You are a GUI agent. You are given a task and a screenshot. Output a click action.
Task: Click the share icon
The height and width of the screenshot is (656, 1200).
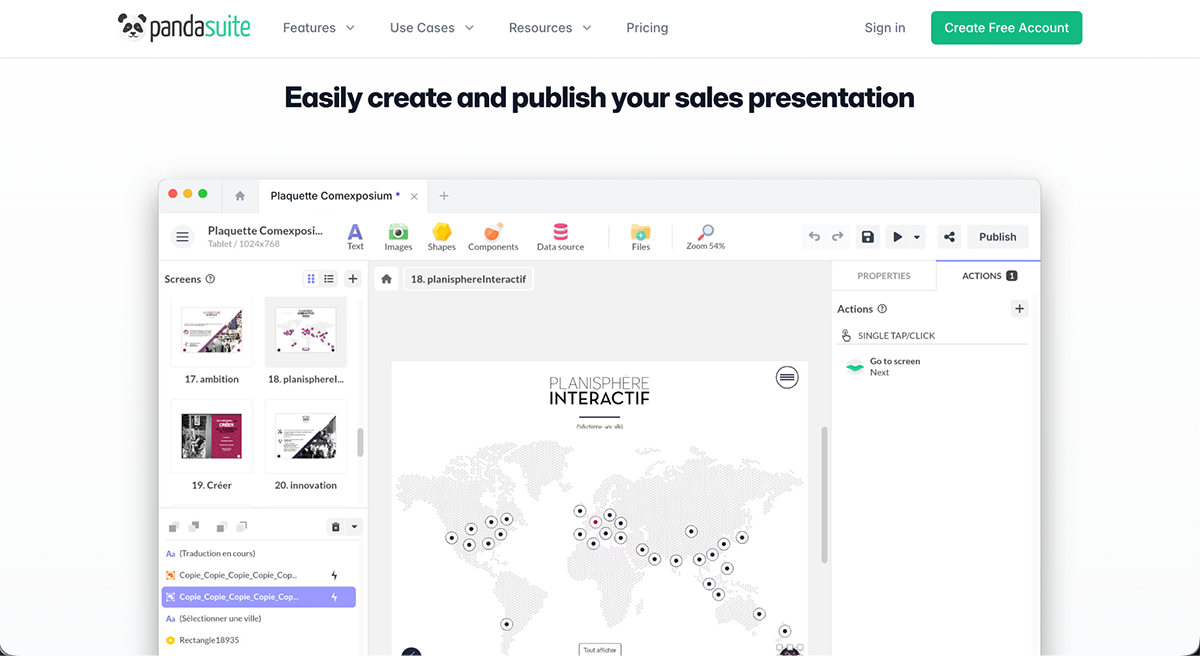click(949, 237)
